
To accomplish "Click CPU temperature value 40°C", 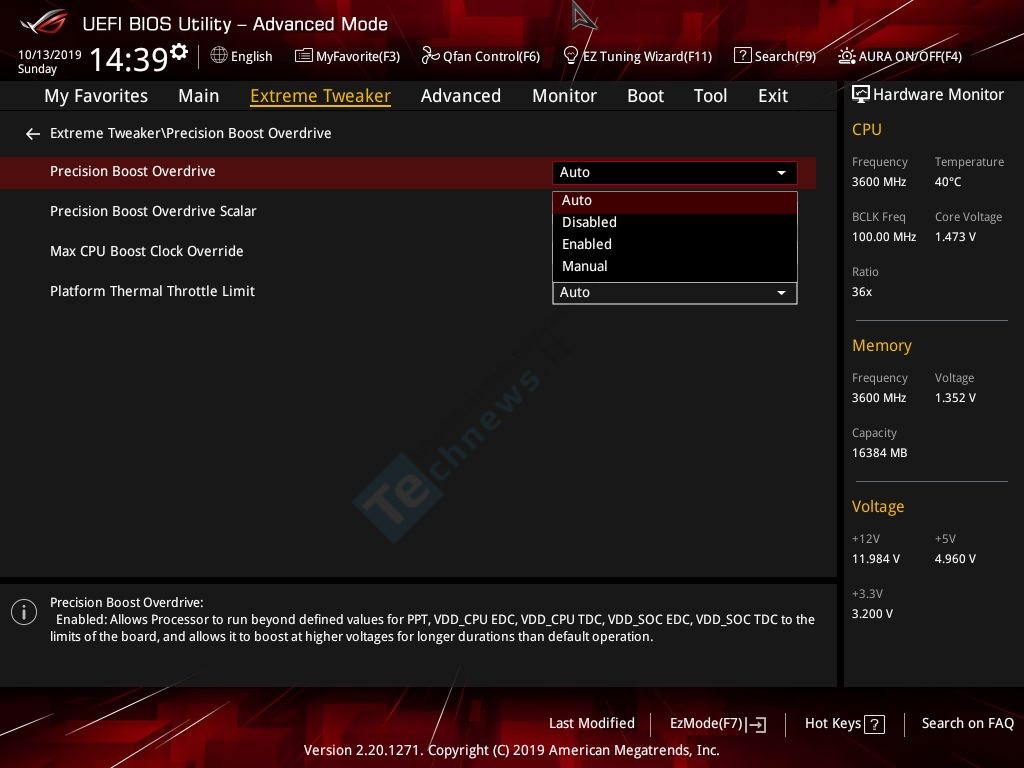I will [948, 182].
